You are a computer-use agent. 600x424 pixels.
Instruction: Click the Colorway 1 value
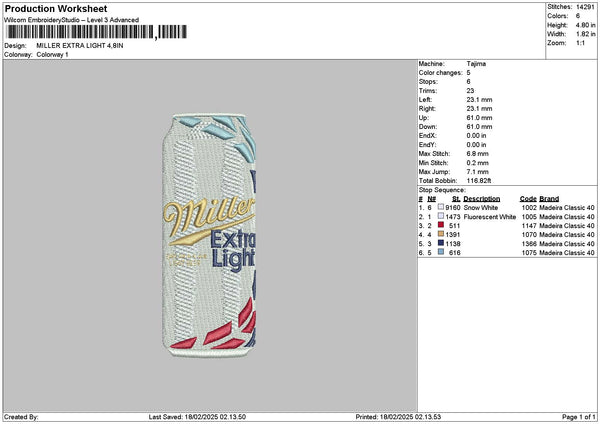(x=52, y=55)
